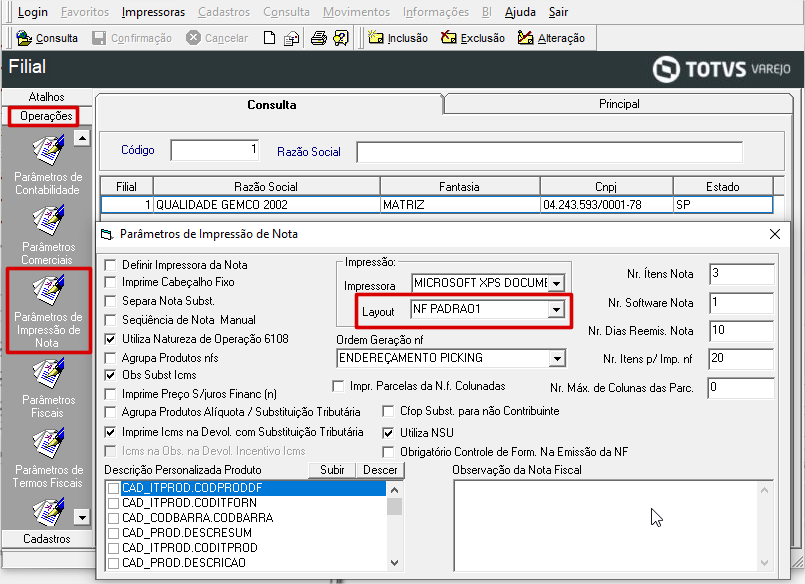
Task: Uncheck Obs Subst Icms checkbox
Action: tap(110, 375)
